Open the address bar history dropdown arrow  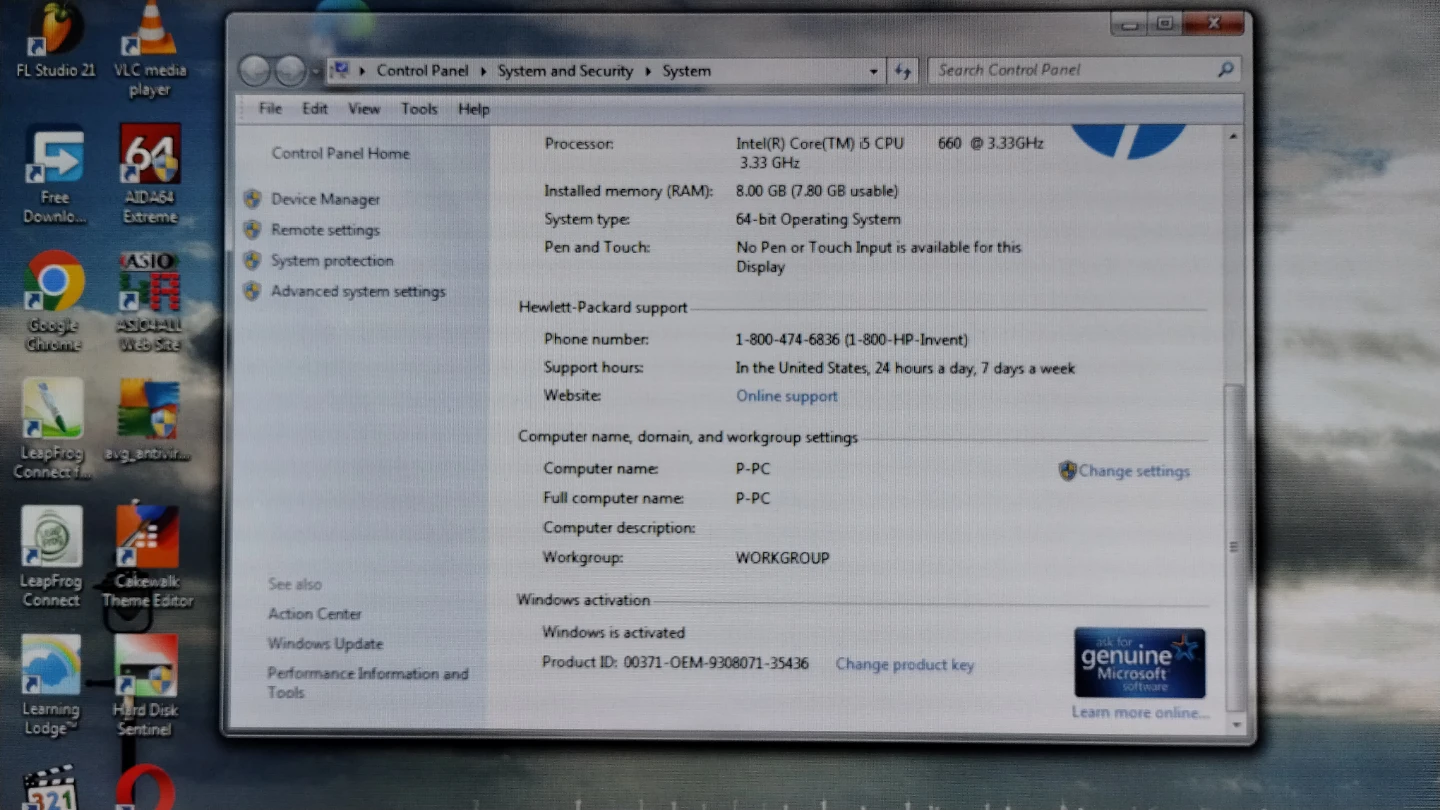point(873,72)
